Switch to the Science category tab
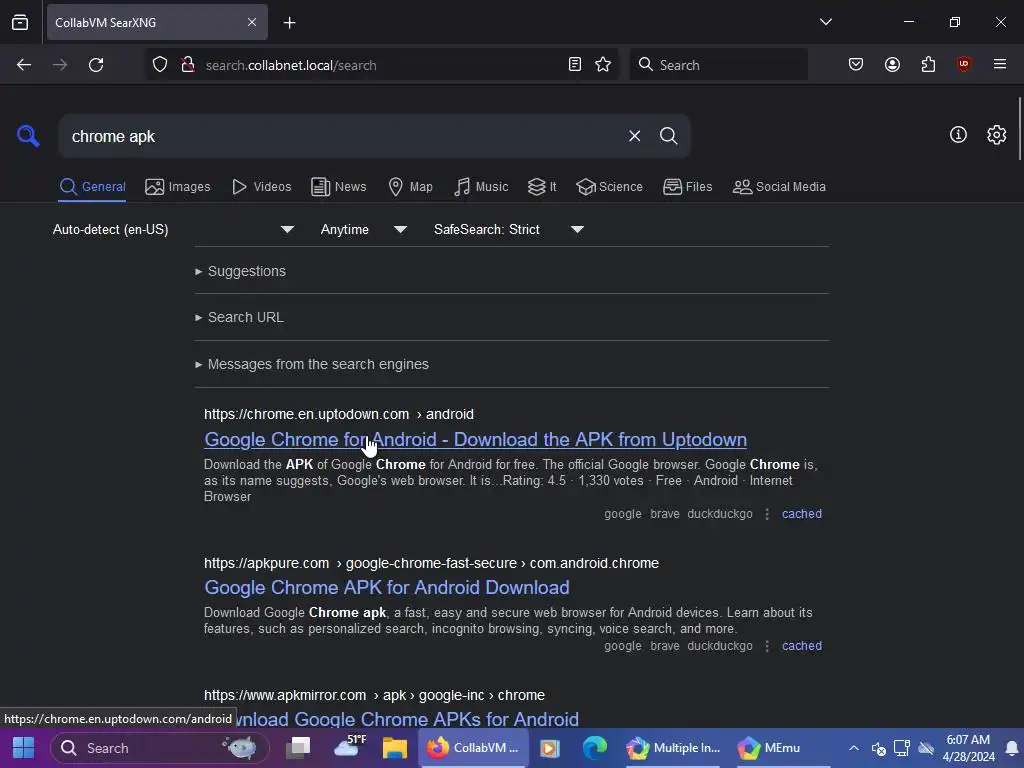The width and height of the screenshot is (1024, 768). [x=609, y=187]
